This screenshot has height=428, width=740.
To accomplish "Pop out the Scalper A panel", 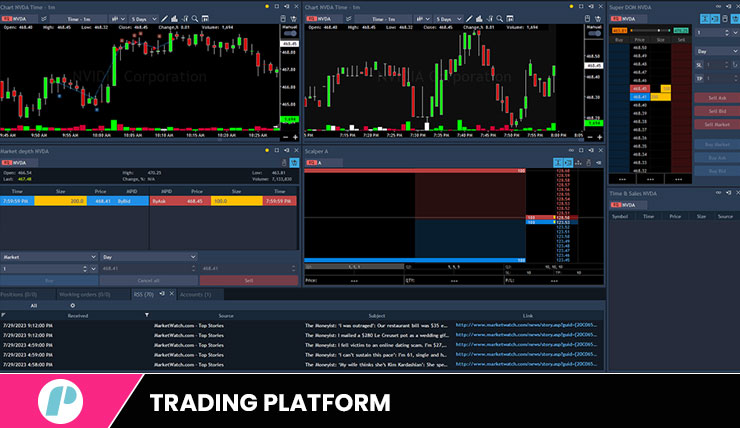I will (591, 151).
